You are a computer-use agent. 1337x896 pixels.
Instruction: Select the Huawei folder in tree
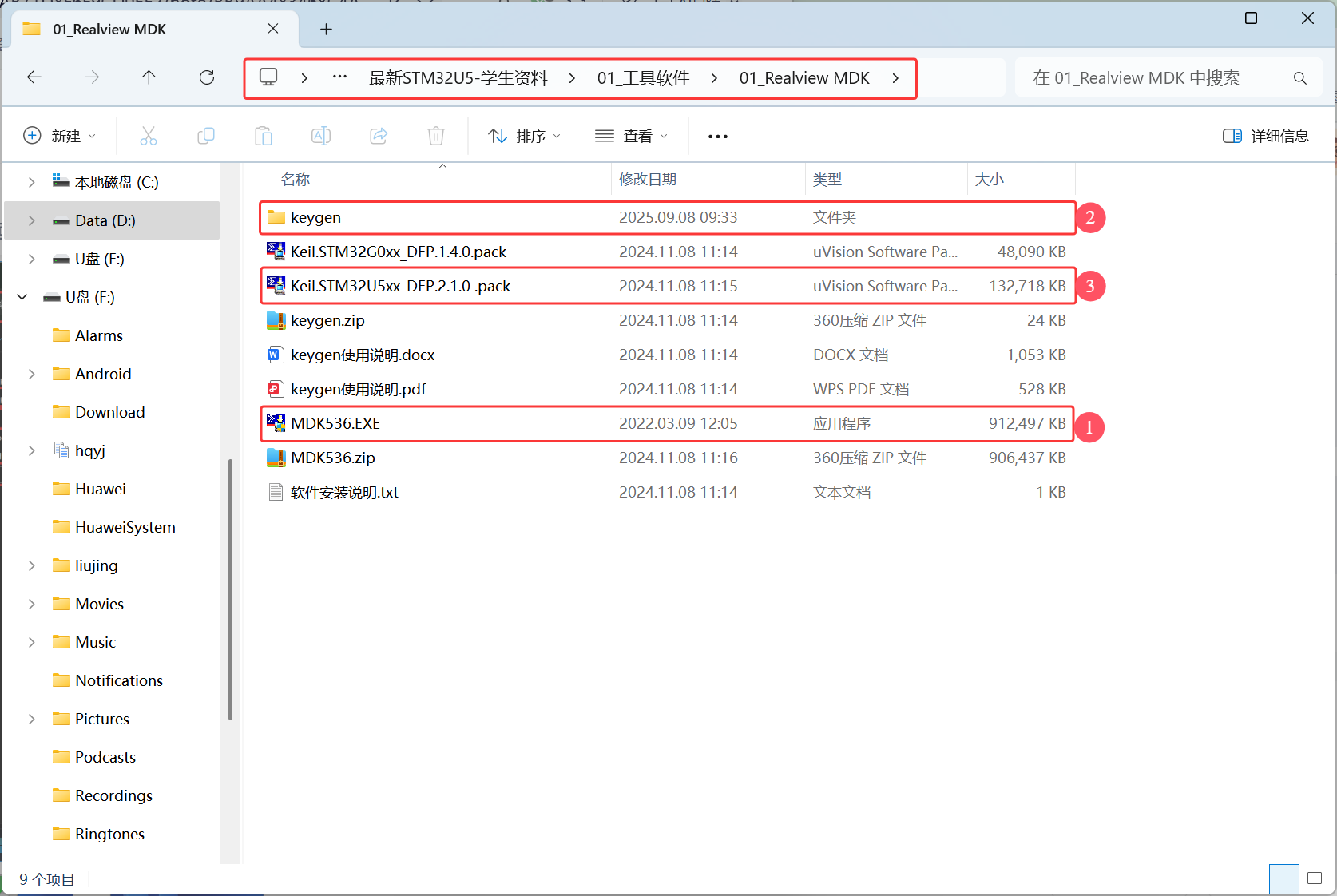tap(101, 489)
